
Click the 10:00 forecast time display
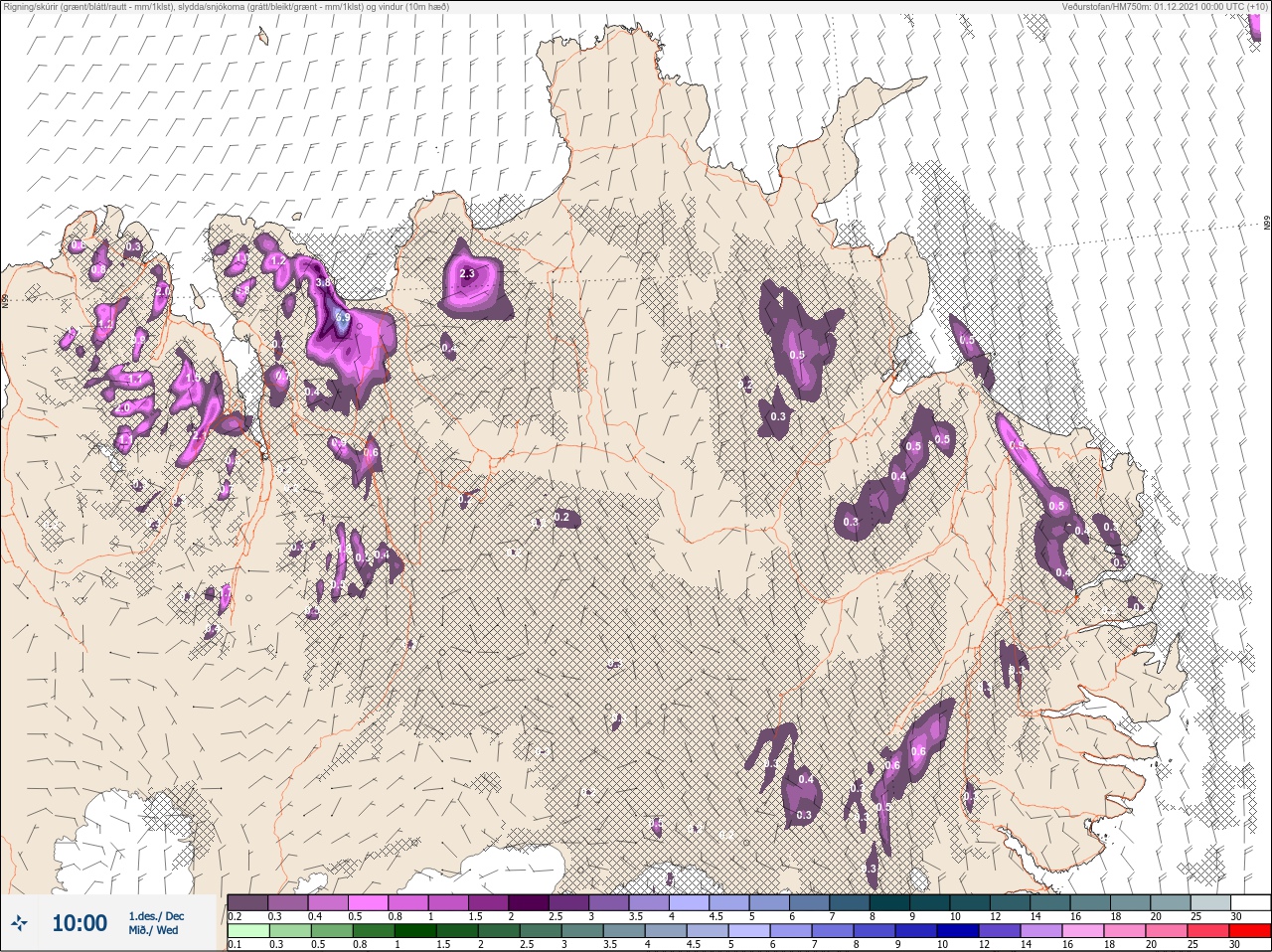79,923
